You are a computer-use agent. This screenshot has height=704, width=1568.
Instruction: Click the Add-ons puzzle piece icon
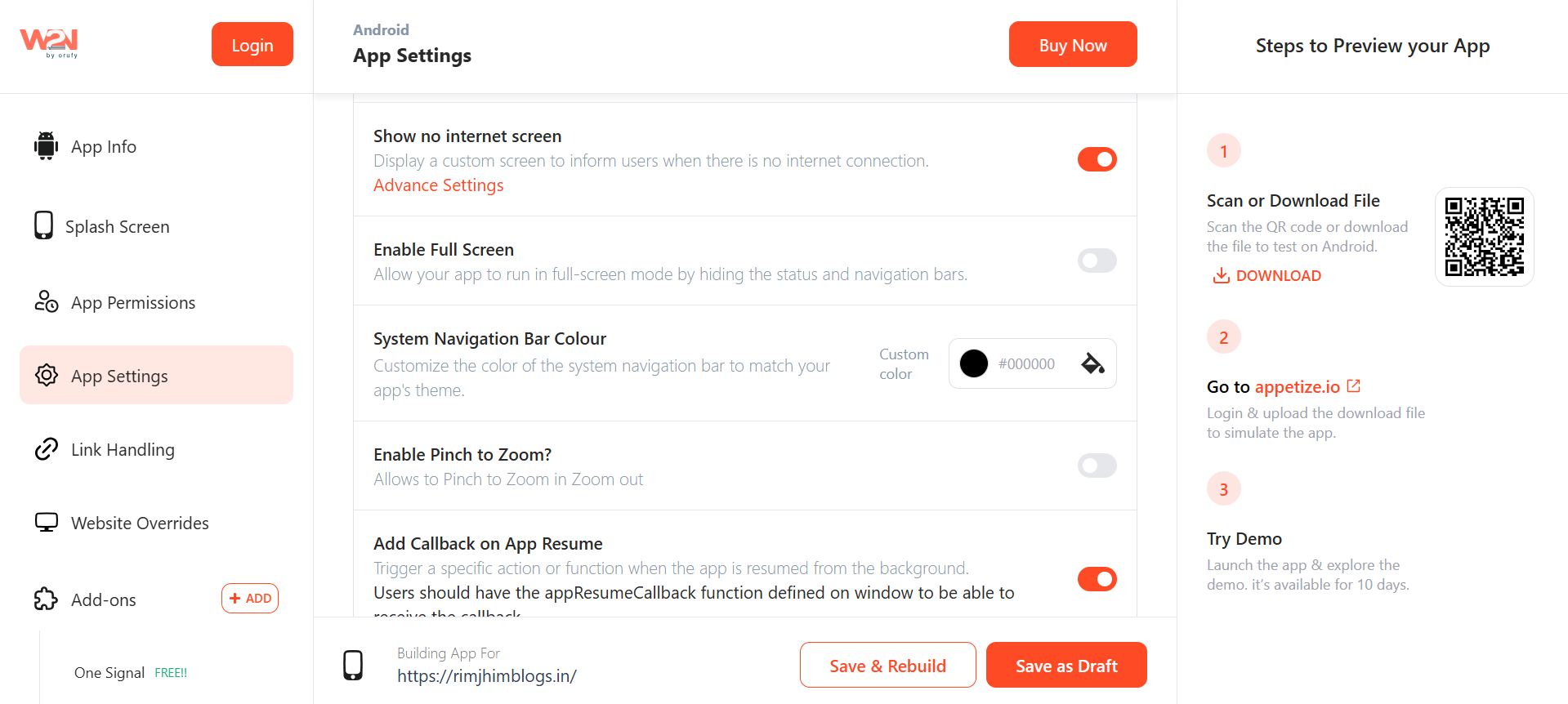click(47, 599)
